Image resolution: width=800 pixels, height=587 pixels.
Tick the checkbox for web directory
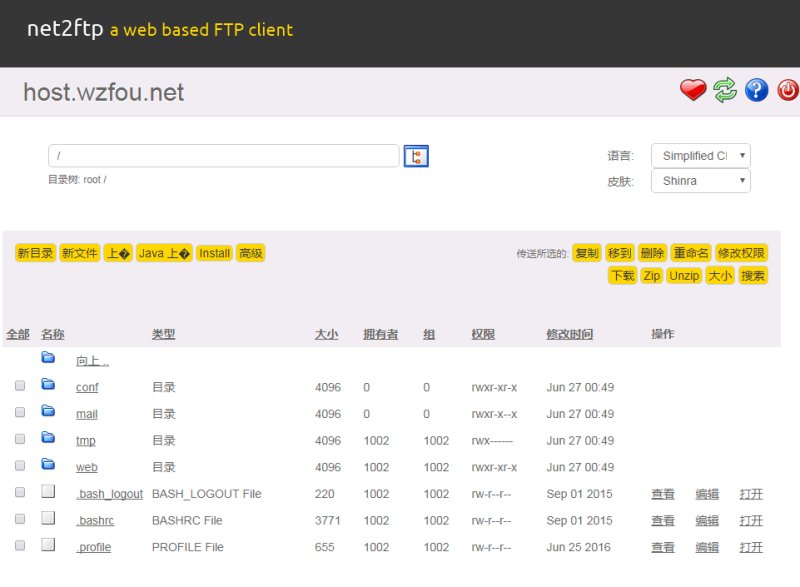coord(20,466)
